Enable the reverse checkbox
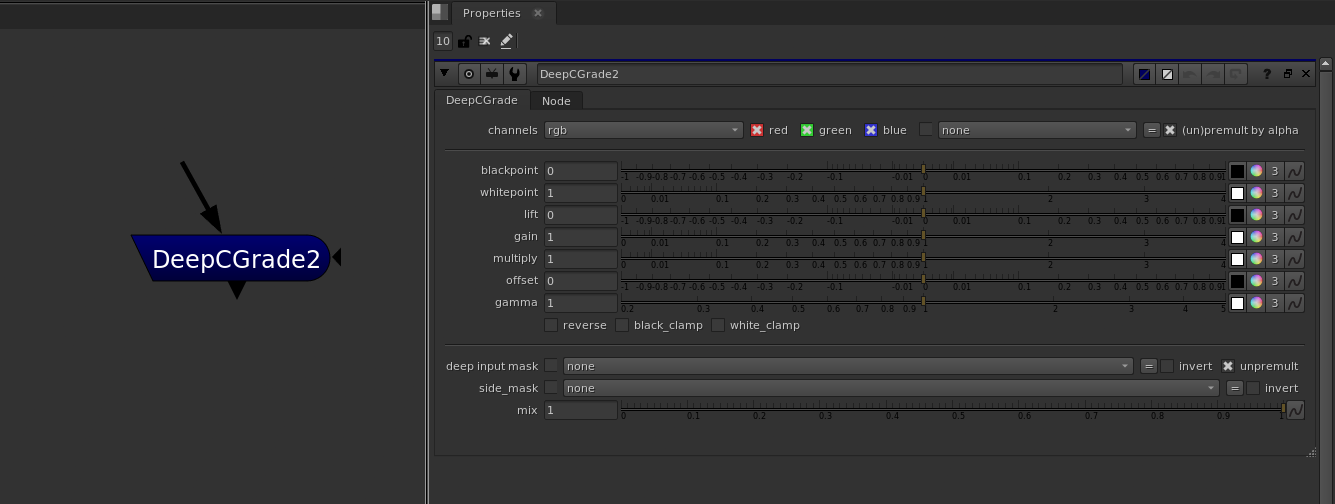The image size is (1335, 504). pos(551,325)
